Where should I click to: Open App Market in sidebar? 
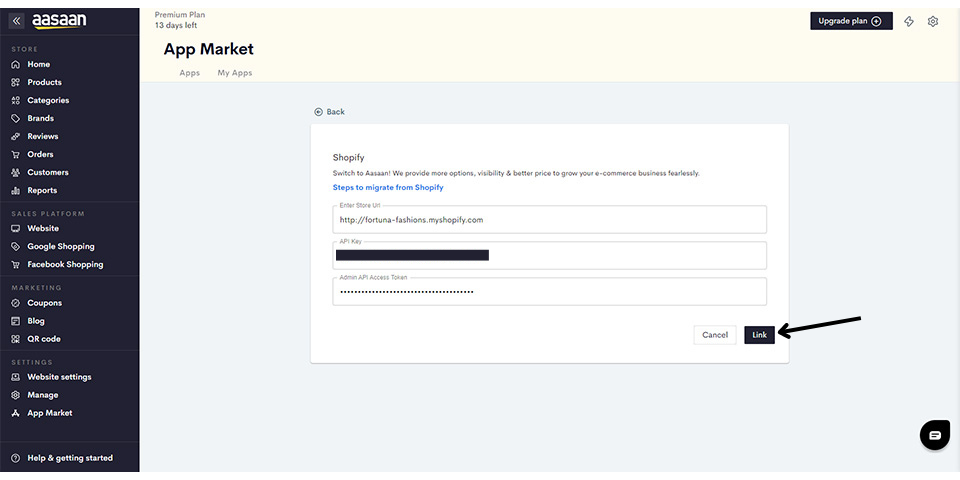[50, 413]
